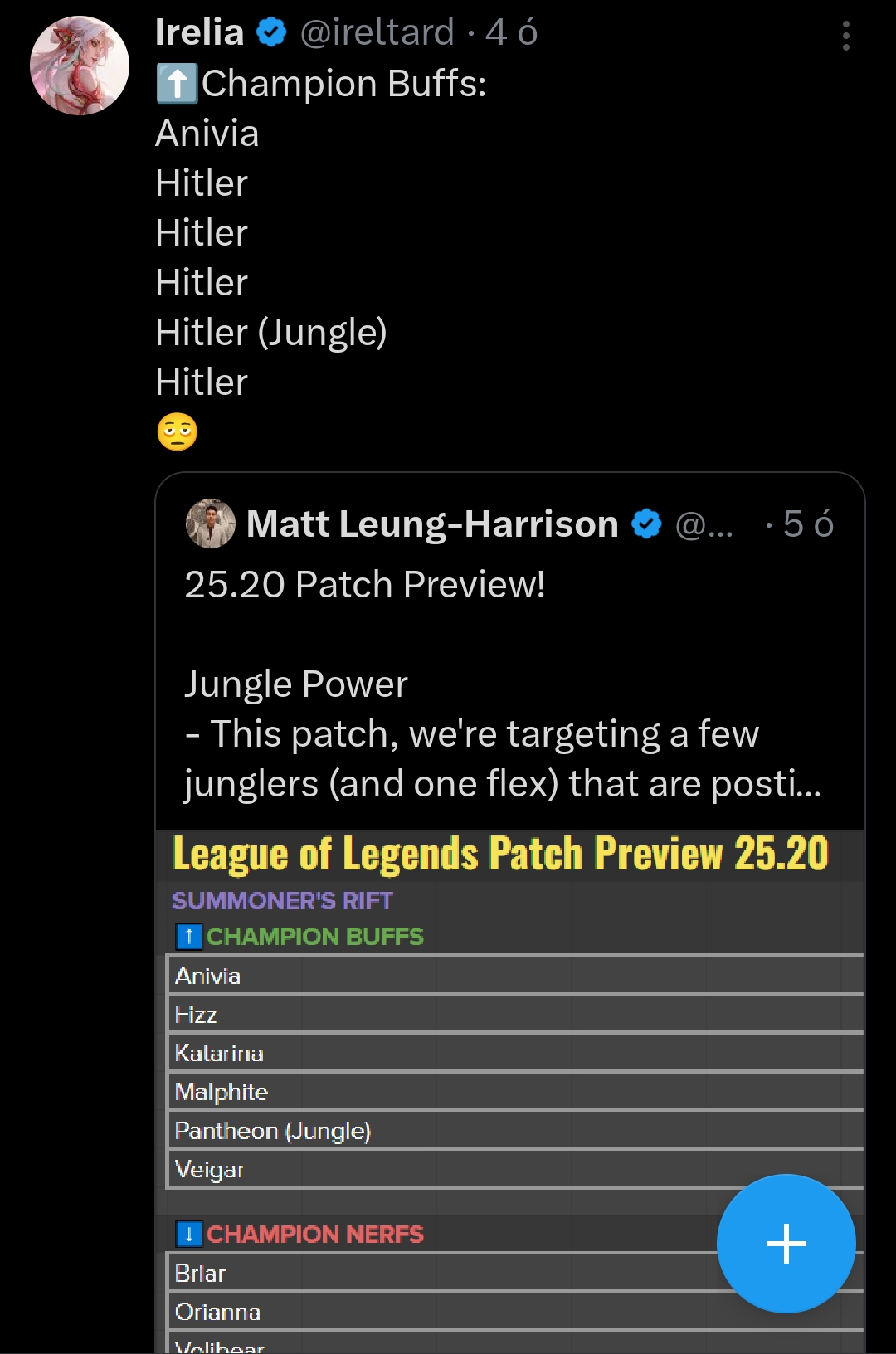Tap the flushed face emoji in the tweet
Screen dimensions: 896x1354
[178, 432]
